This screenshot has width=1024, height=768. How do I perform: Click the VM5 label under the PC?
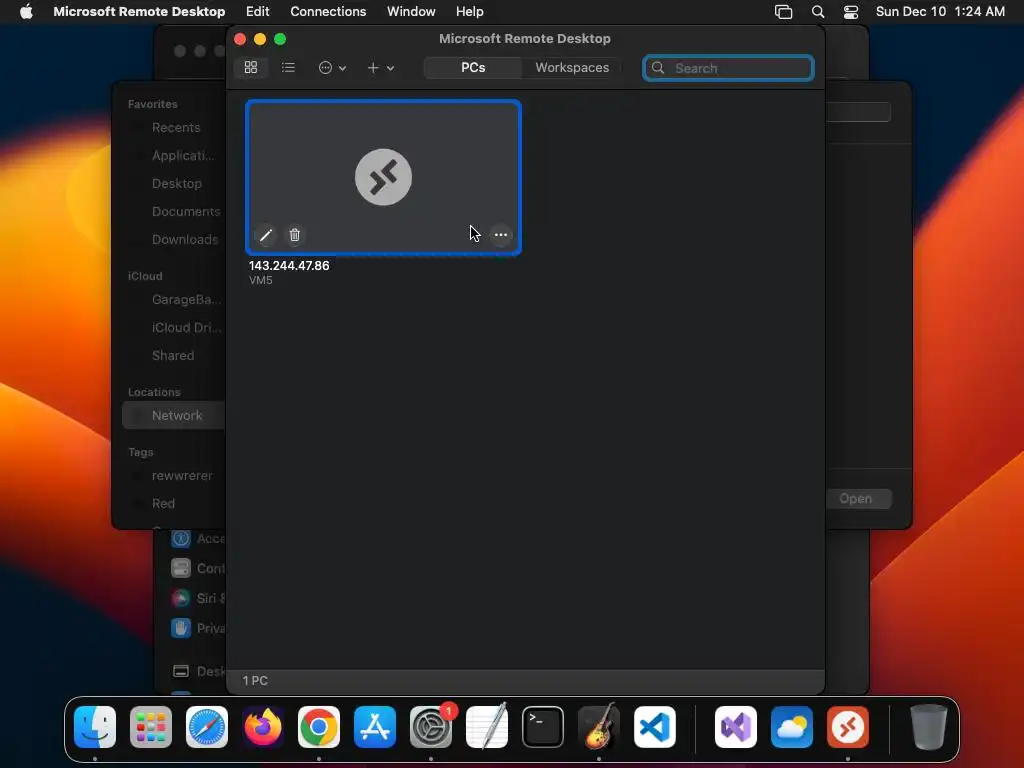261,280
